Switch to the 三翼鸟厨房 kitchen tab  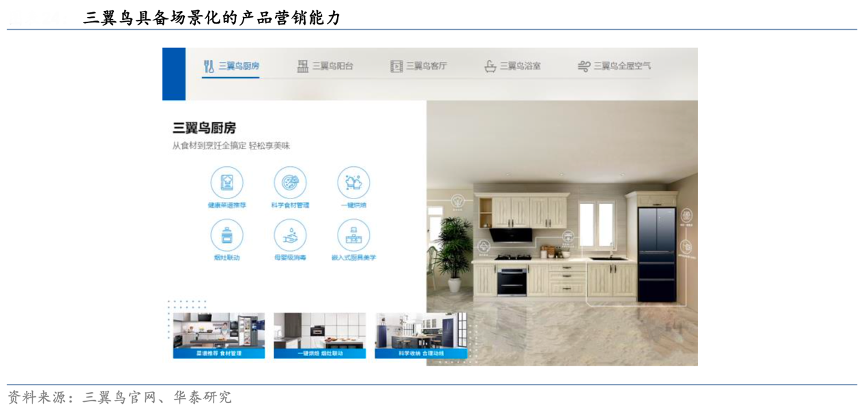[231, 66]
